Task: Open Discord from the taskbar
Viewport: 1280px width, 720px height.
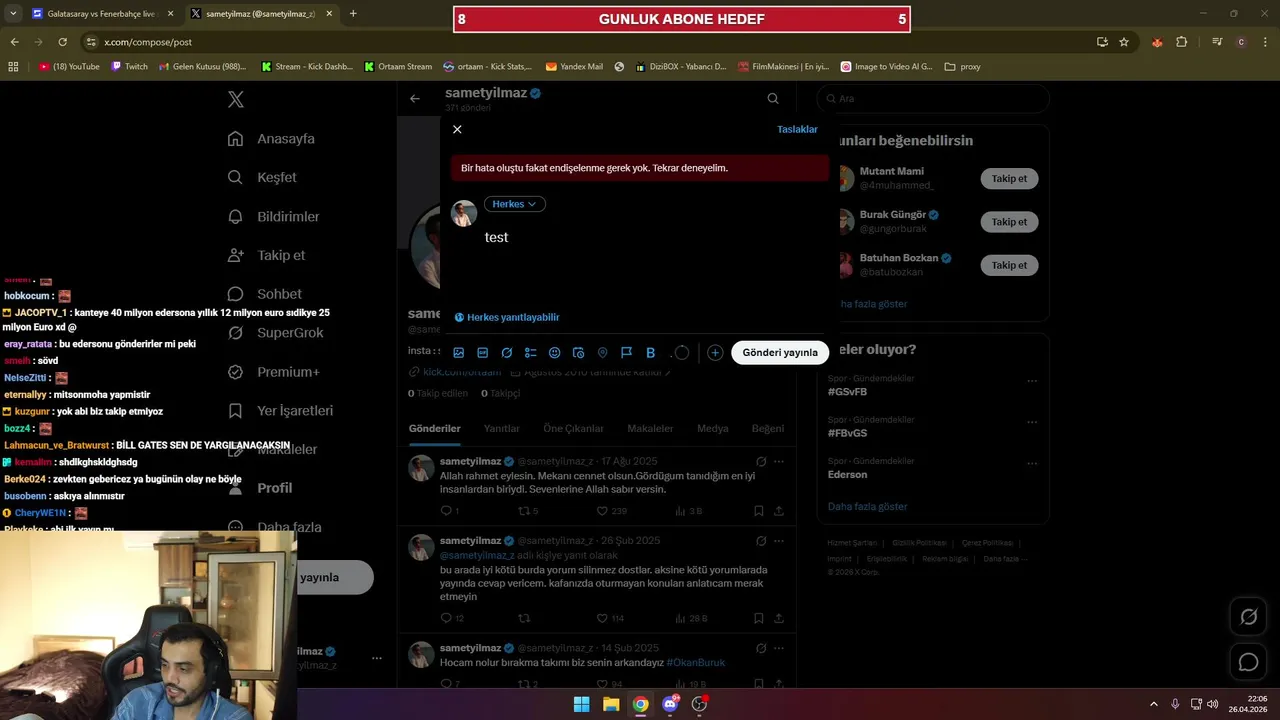Action: (670, 704)
